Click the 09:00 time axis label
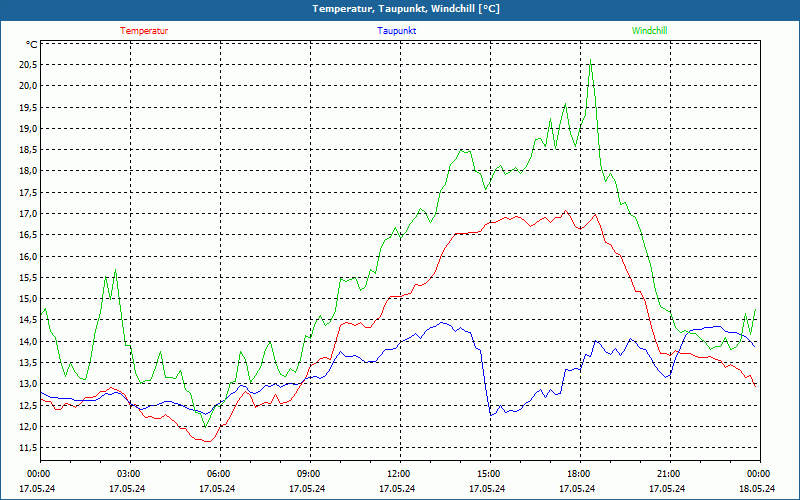800x500 pixels. point(307,474)
